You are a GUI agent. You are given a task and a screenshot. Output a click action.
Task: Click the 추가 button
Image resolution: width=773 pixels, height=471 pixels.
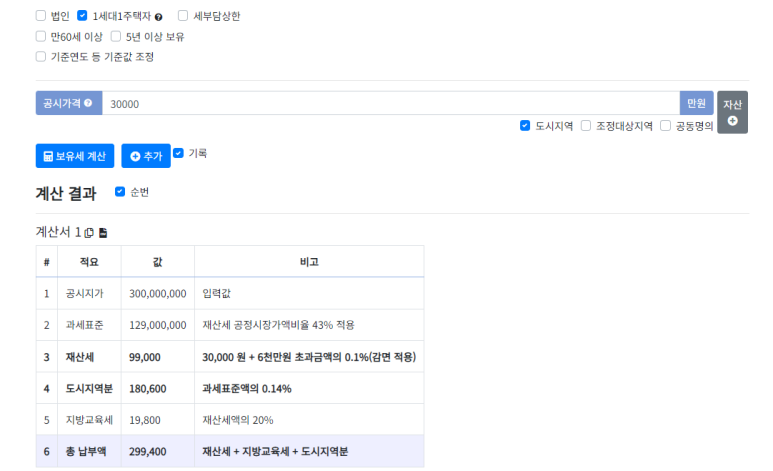click(146, 156)
